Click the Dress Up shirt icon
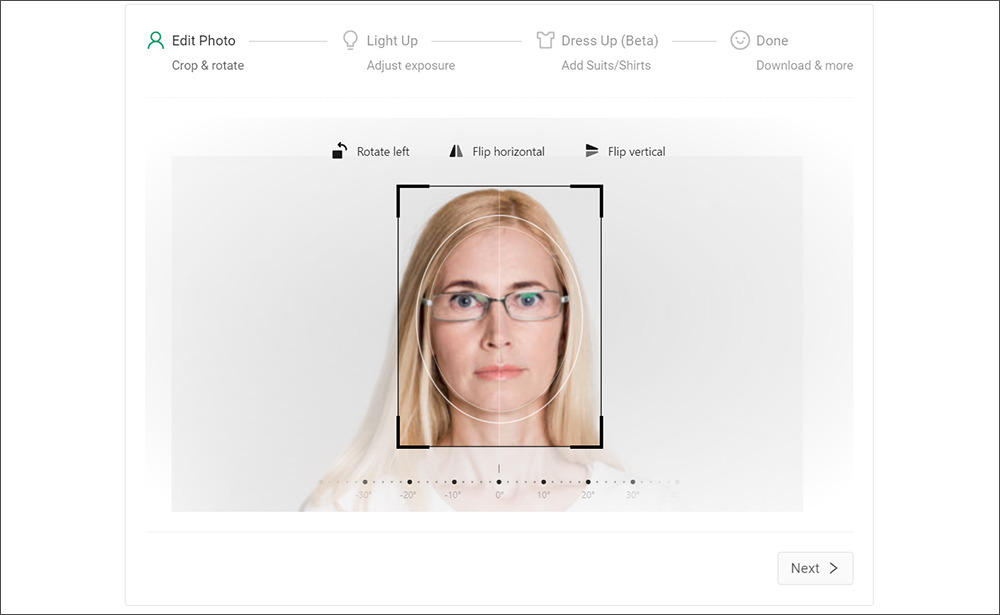The image size is (1000, 615). click(x=545, y=39)
